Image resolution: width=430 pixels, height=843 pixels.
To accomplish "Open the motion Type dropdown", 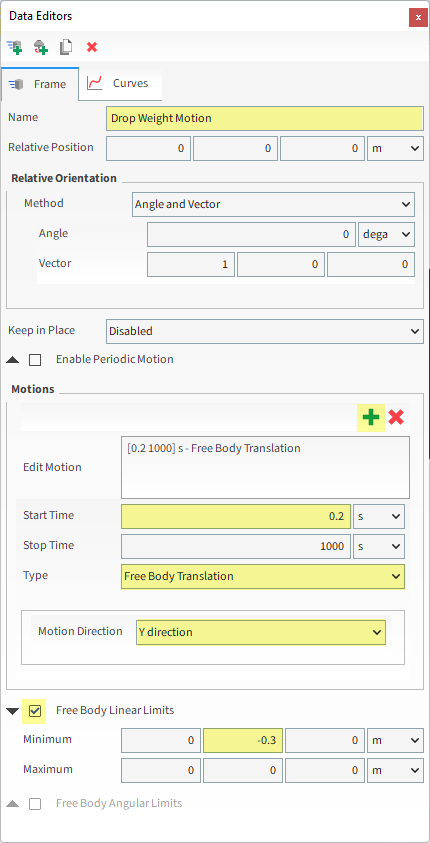I will click(x=263, y=576).
